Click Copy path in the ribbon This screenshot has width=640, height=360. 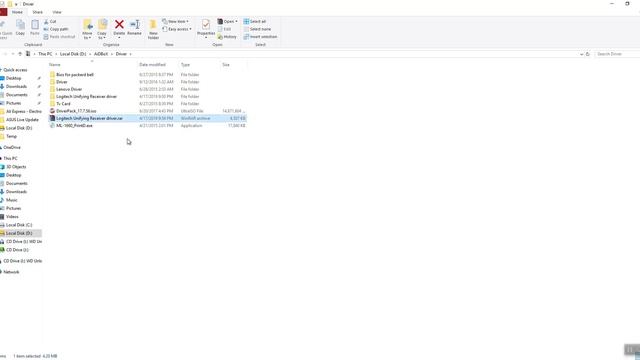coord(56,29)
